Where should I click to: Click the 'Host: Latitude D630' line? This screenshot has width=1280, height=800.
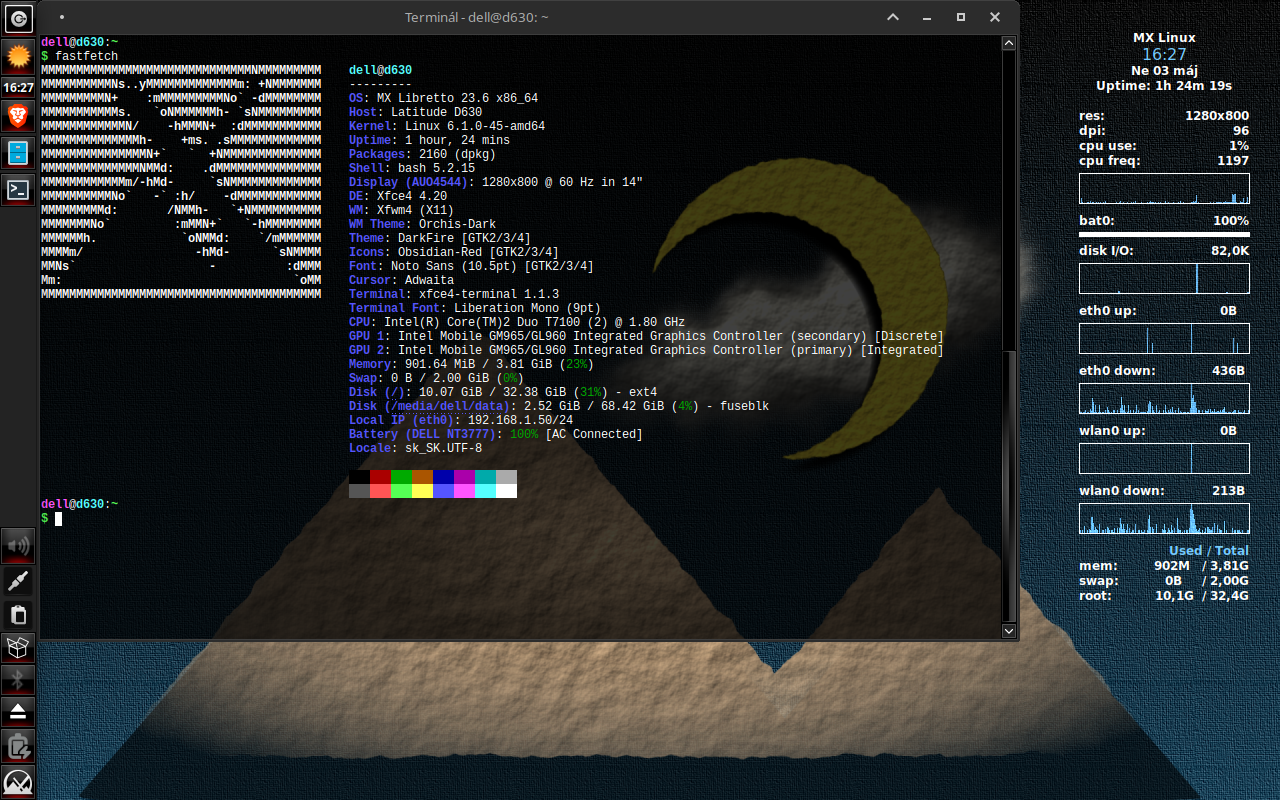[x=415, y=112]
